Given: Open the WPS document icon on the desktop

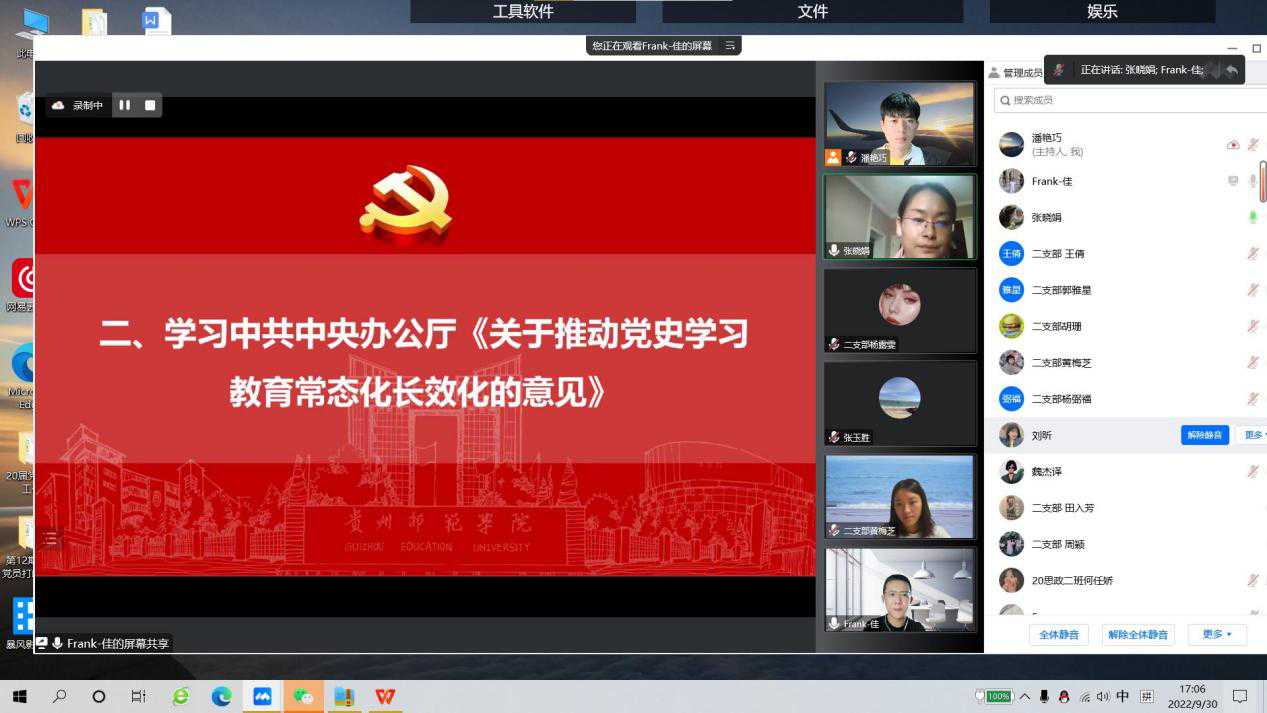Looking at the screenshot, I should tap(157, 20).
